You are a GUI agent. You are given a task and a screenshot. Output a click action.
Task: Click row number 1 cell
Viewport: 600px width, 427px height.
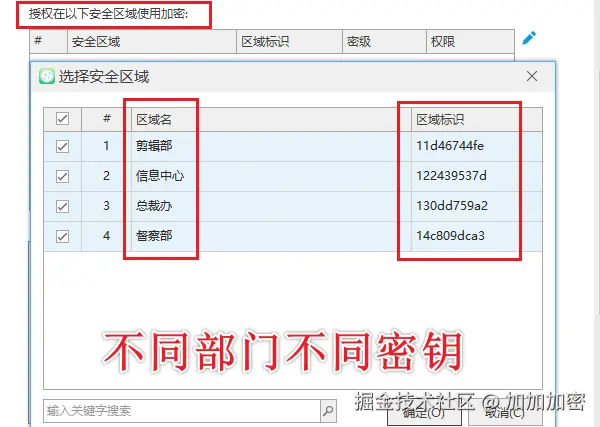(x=106, y=146)
